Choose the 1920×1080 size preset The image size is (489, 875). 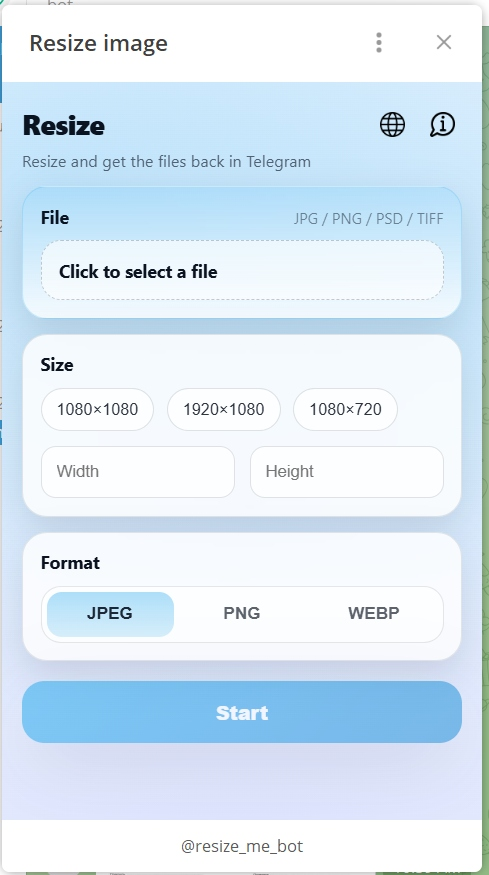click(223, 409)
